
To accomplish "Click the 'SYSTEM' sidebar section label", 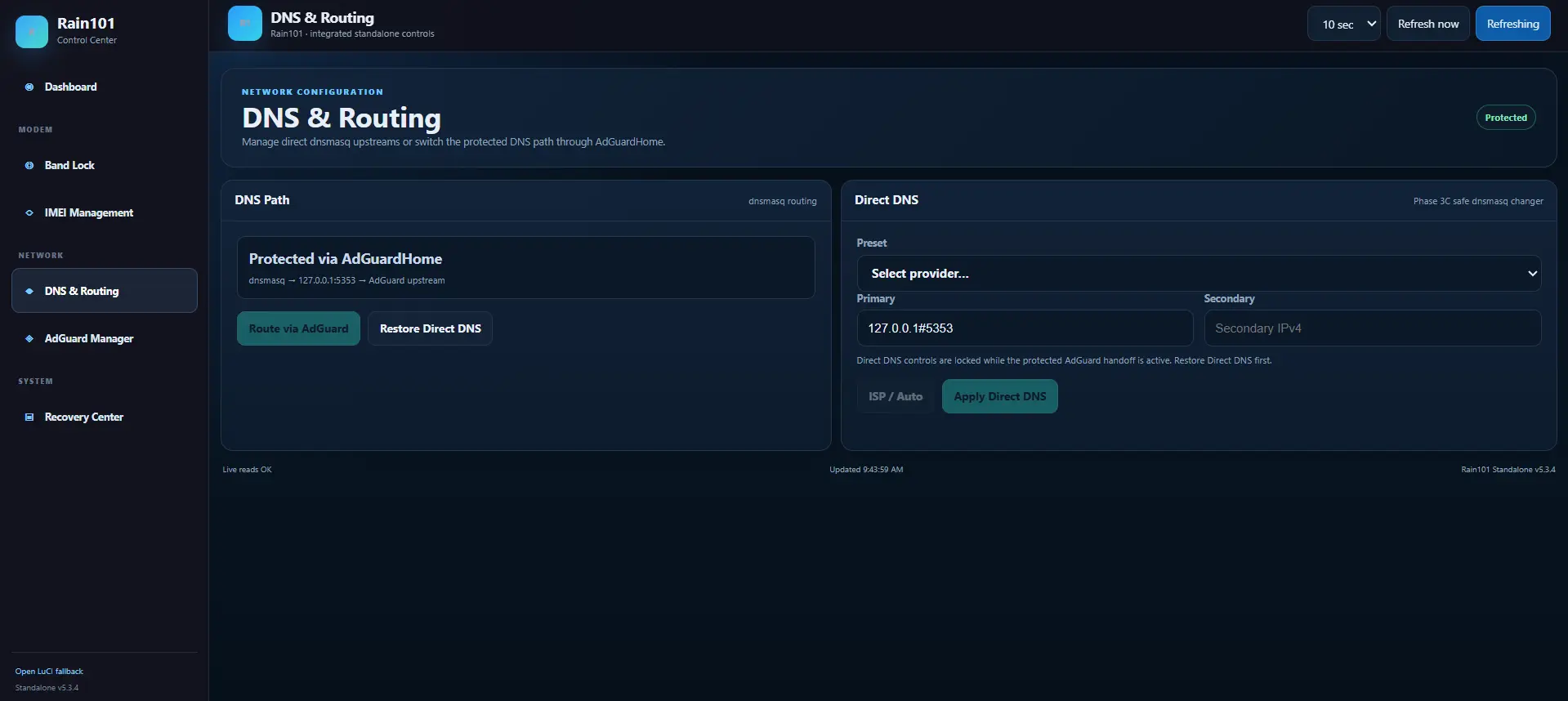I will pos(36,382).
